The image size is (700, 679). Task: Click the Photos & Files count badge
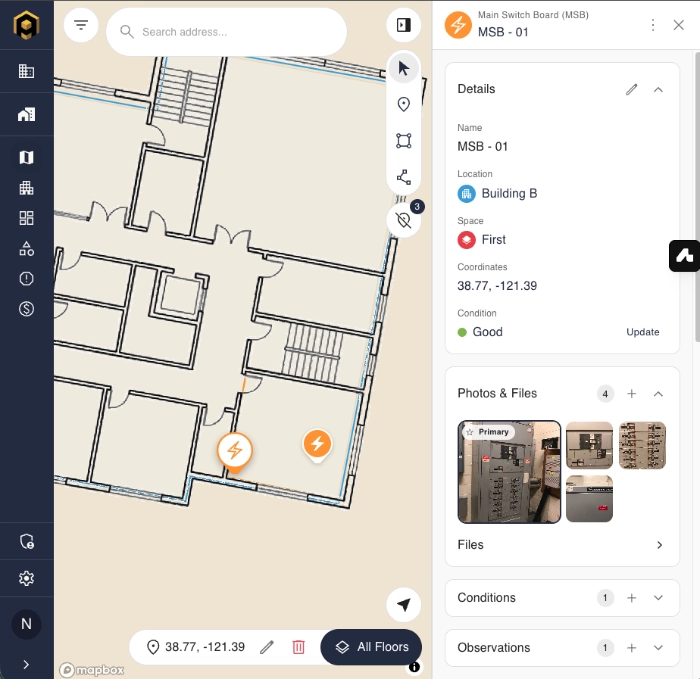click(x=605, y=394)
